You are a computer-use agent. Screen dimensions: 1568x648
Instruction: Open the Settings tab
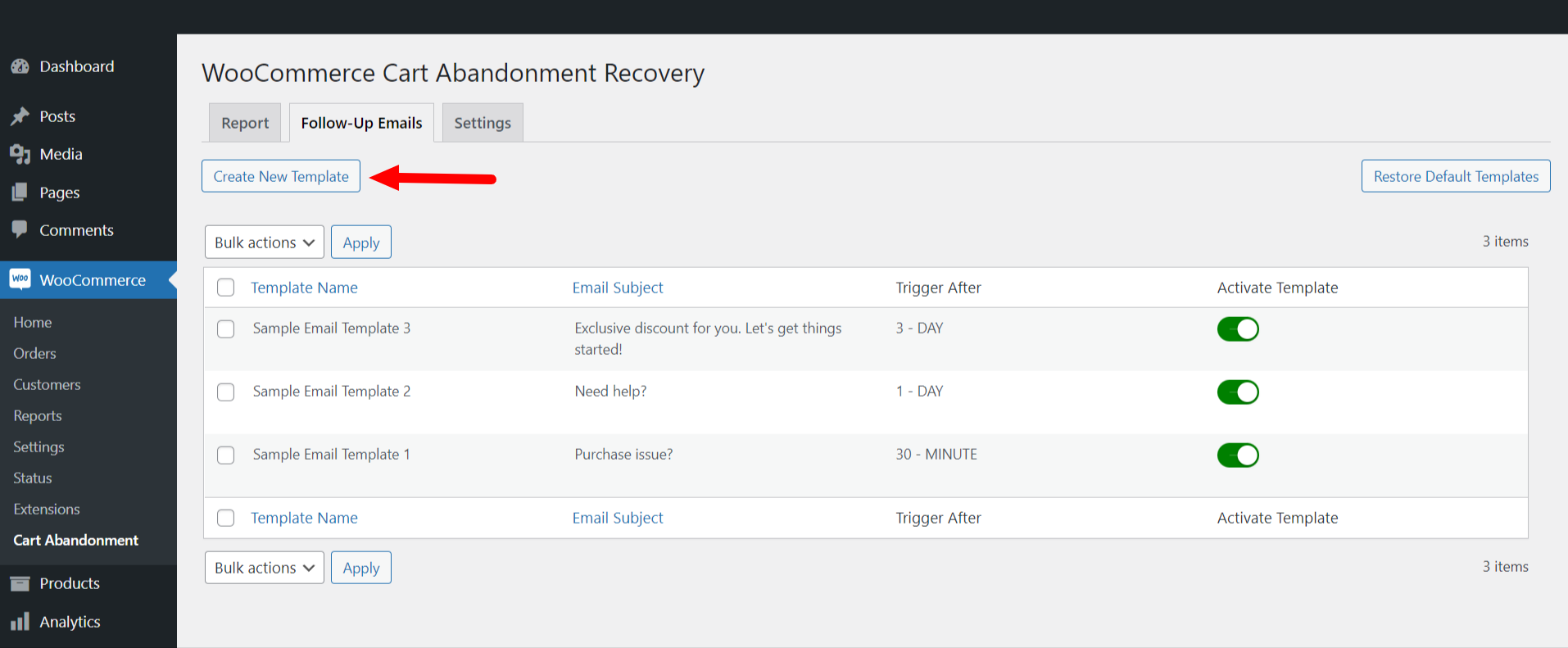483,123
